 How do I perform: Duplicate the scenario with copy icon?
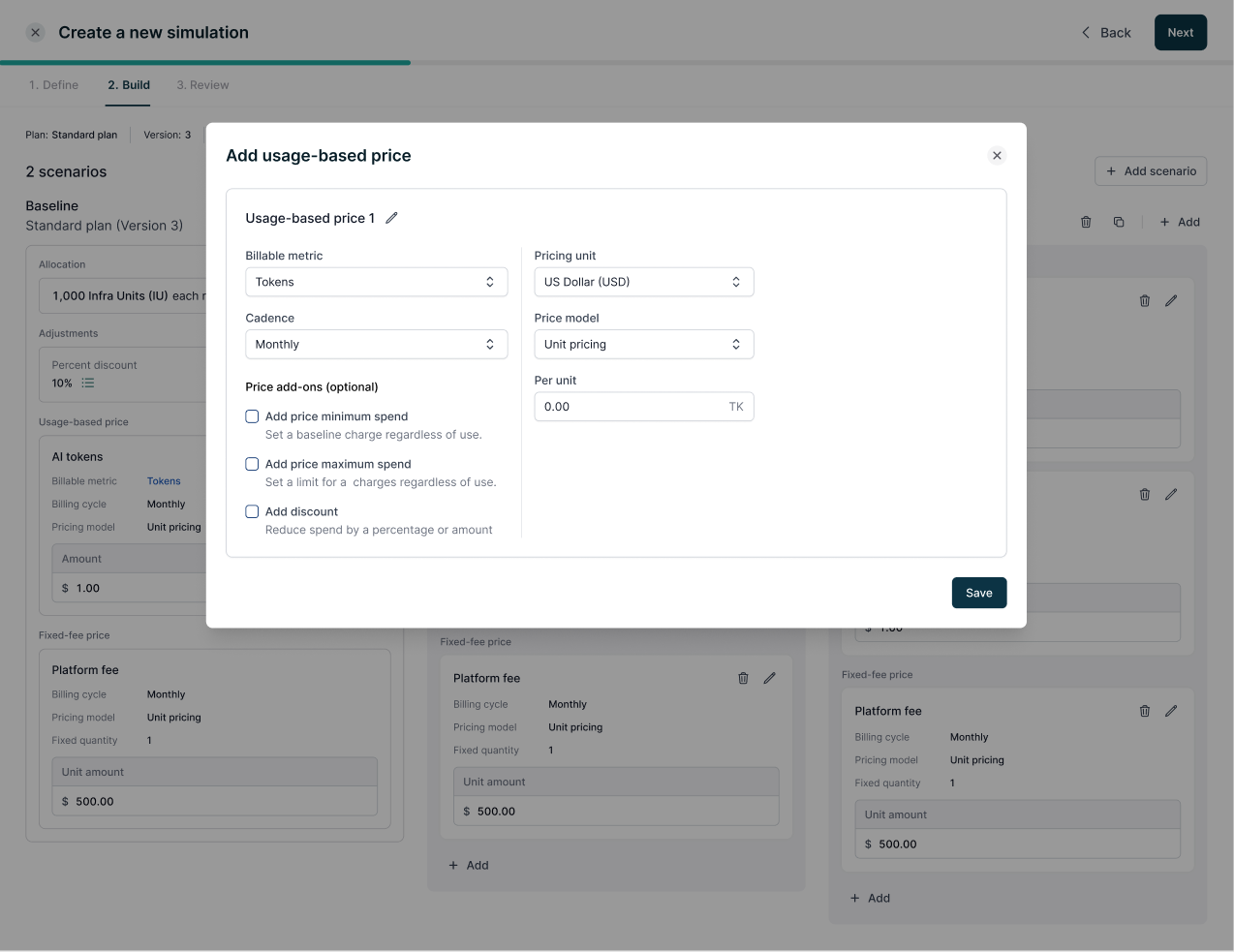(x=1119, y=222)
